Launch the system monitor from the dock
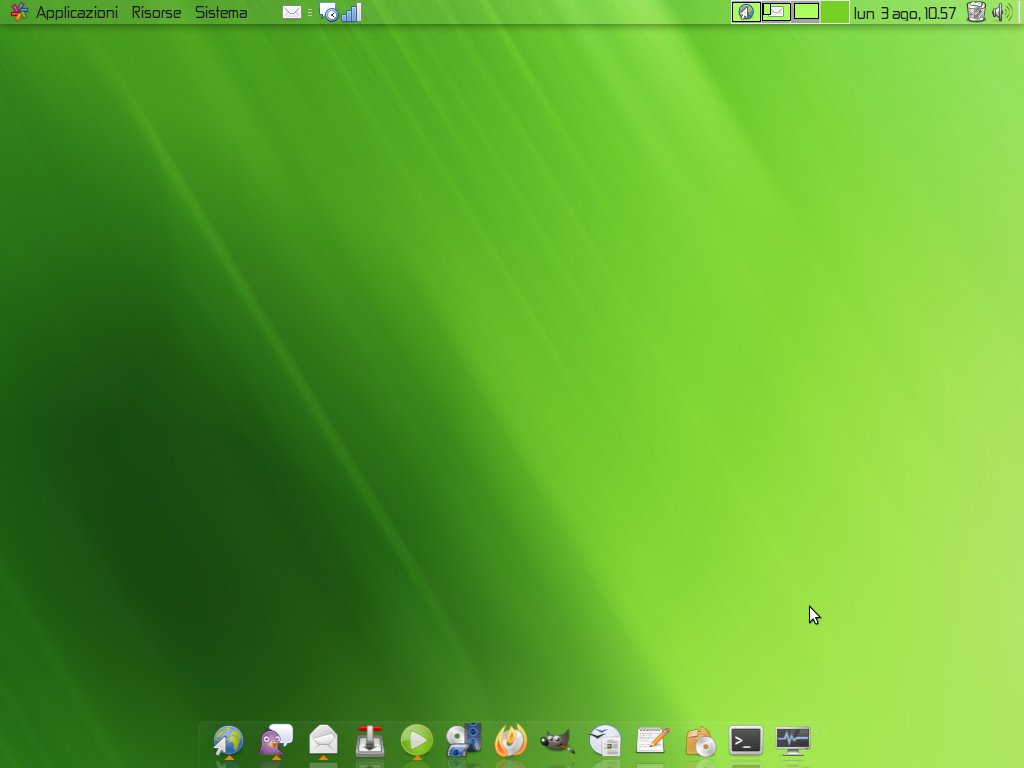1024x768 pixels. (793, 741)
